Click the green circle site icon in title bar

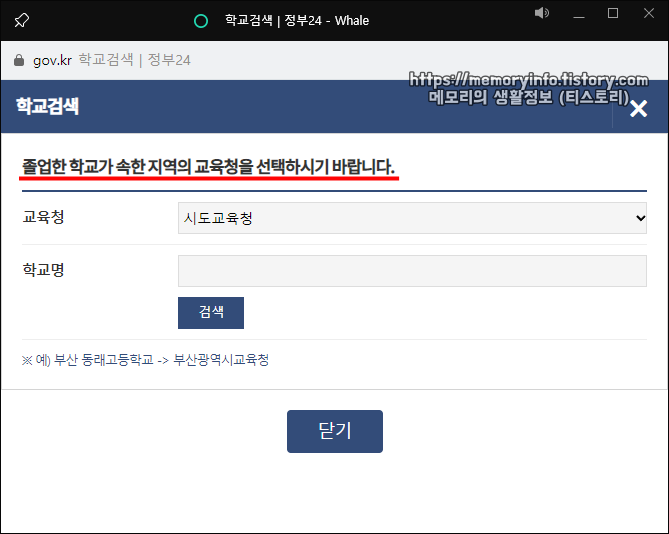[x=201, y=21]
